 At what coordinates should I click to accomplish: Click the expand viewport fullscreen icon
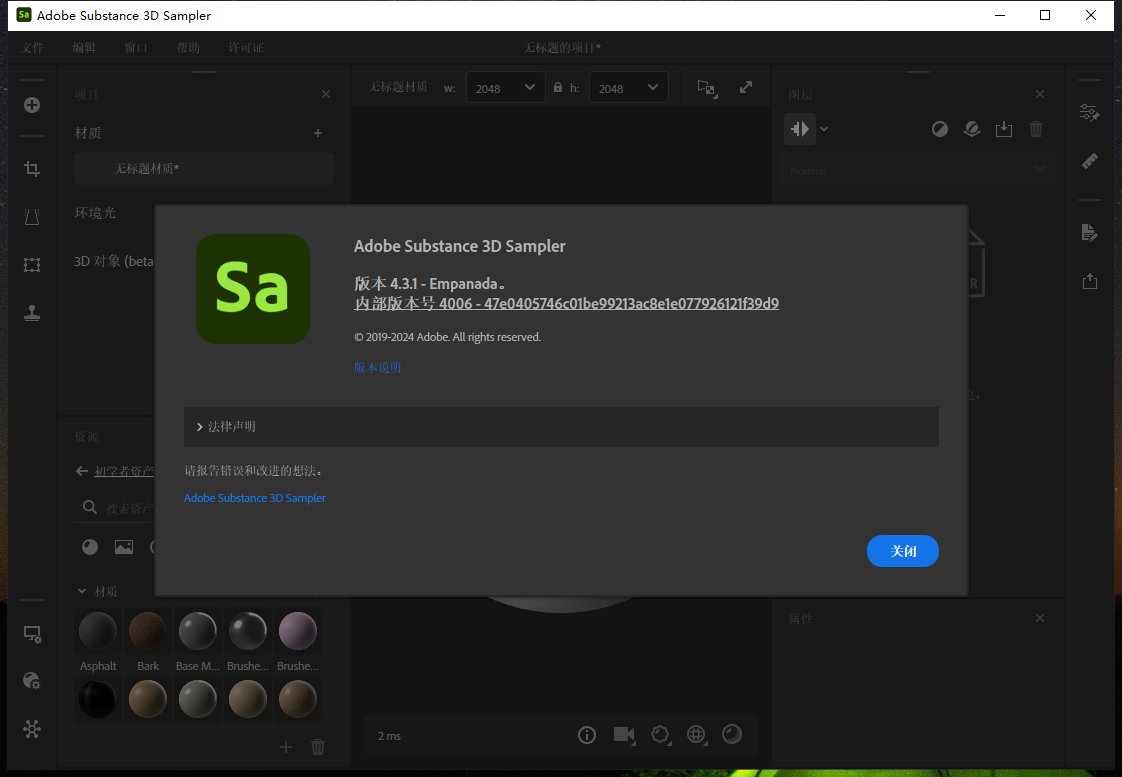coord(746,87)
